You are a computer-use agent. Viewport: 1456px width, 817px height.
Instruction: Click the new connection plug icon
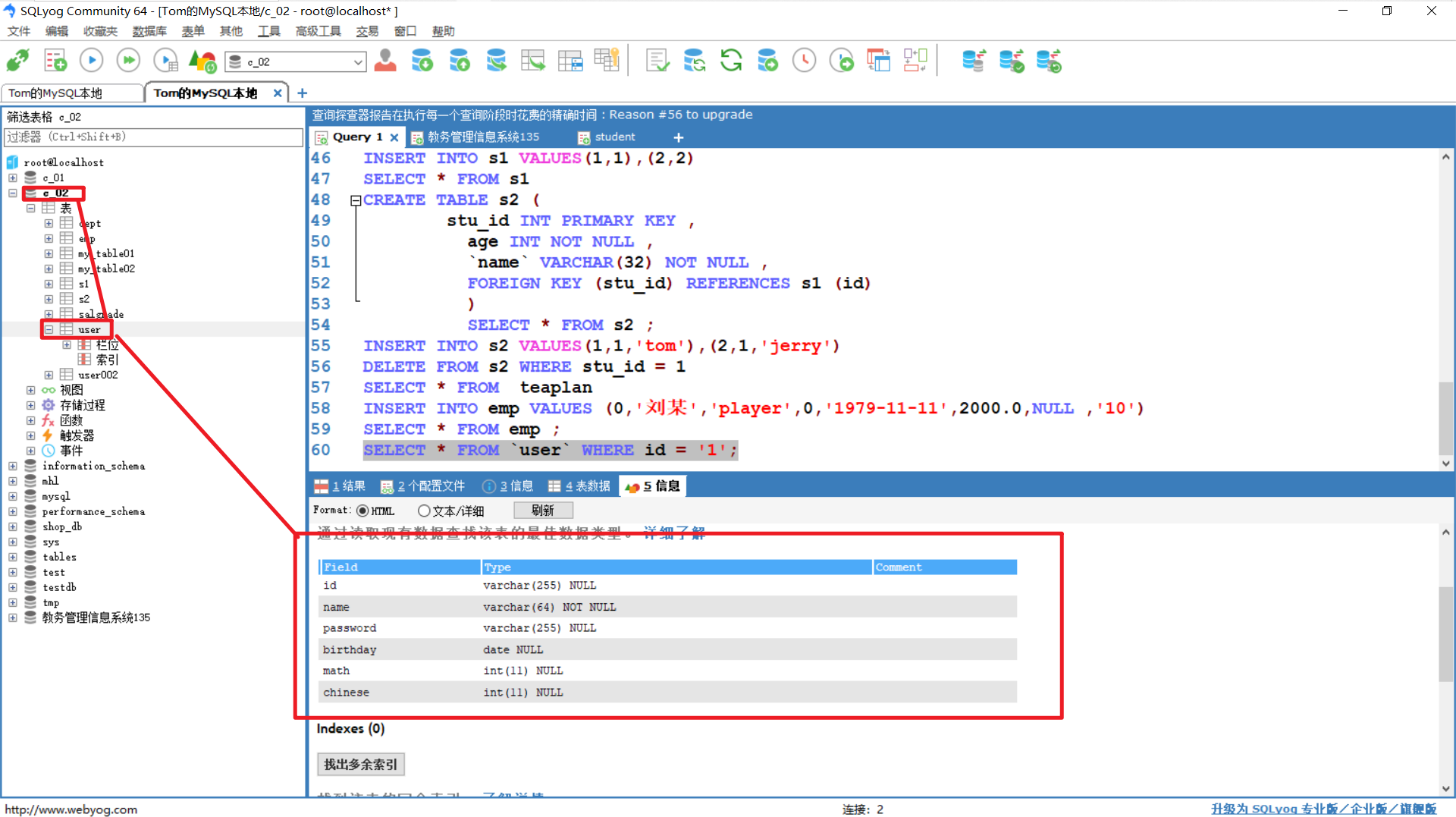pyautogui.click(x=17, y=60)
